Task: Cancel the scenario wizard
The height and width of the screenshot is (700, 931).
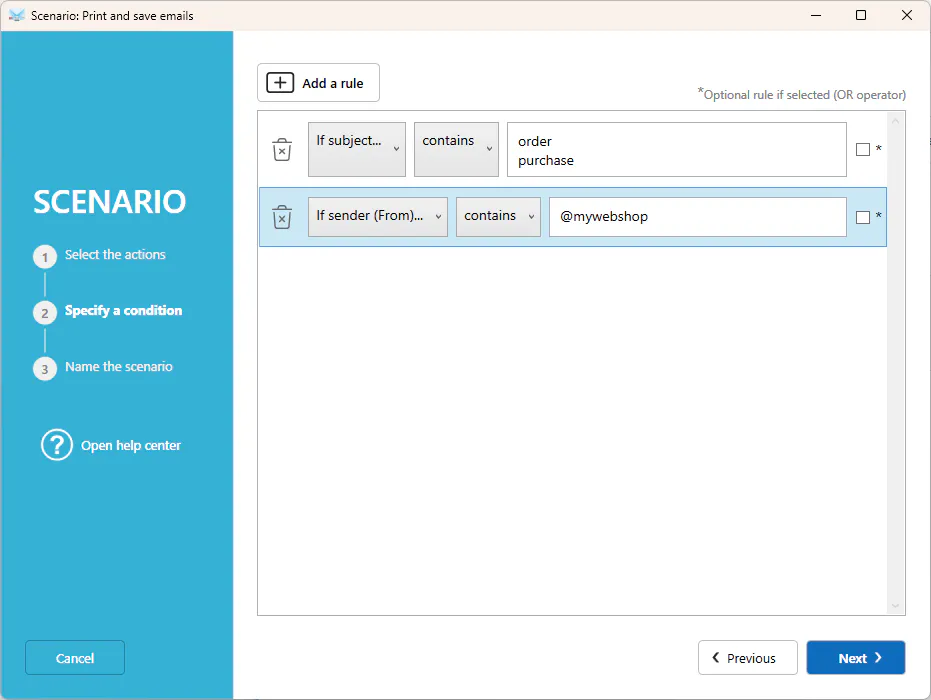Action: pos(75,657)
